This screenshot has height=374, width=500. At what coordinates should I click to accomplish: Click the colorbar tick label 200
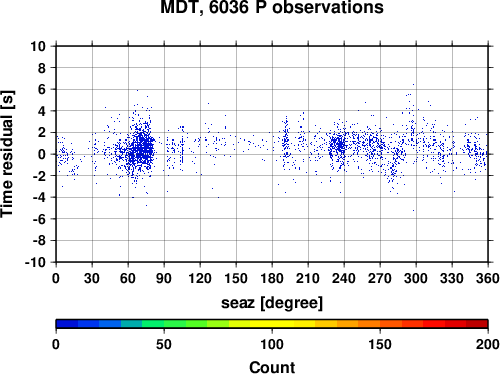[488, 344]
